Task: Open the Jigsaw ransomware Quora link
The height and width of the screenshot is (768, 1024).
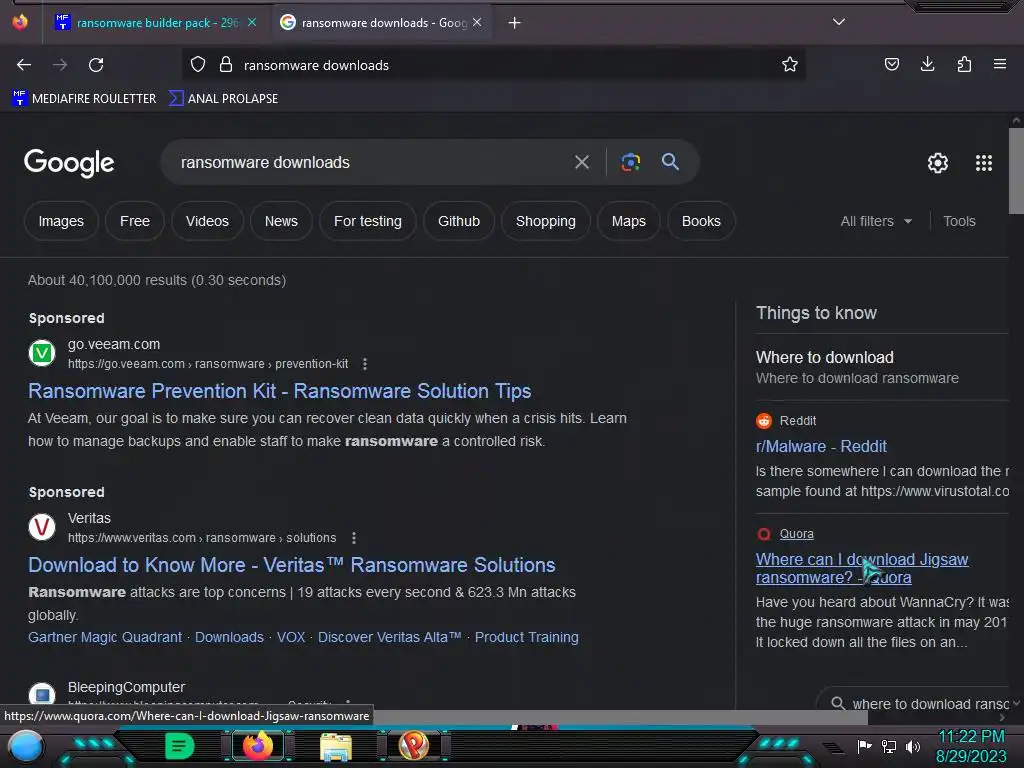Action: click(x=861, y=568)
